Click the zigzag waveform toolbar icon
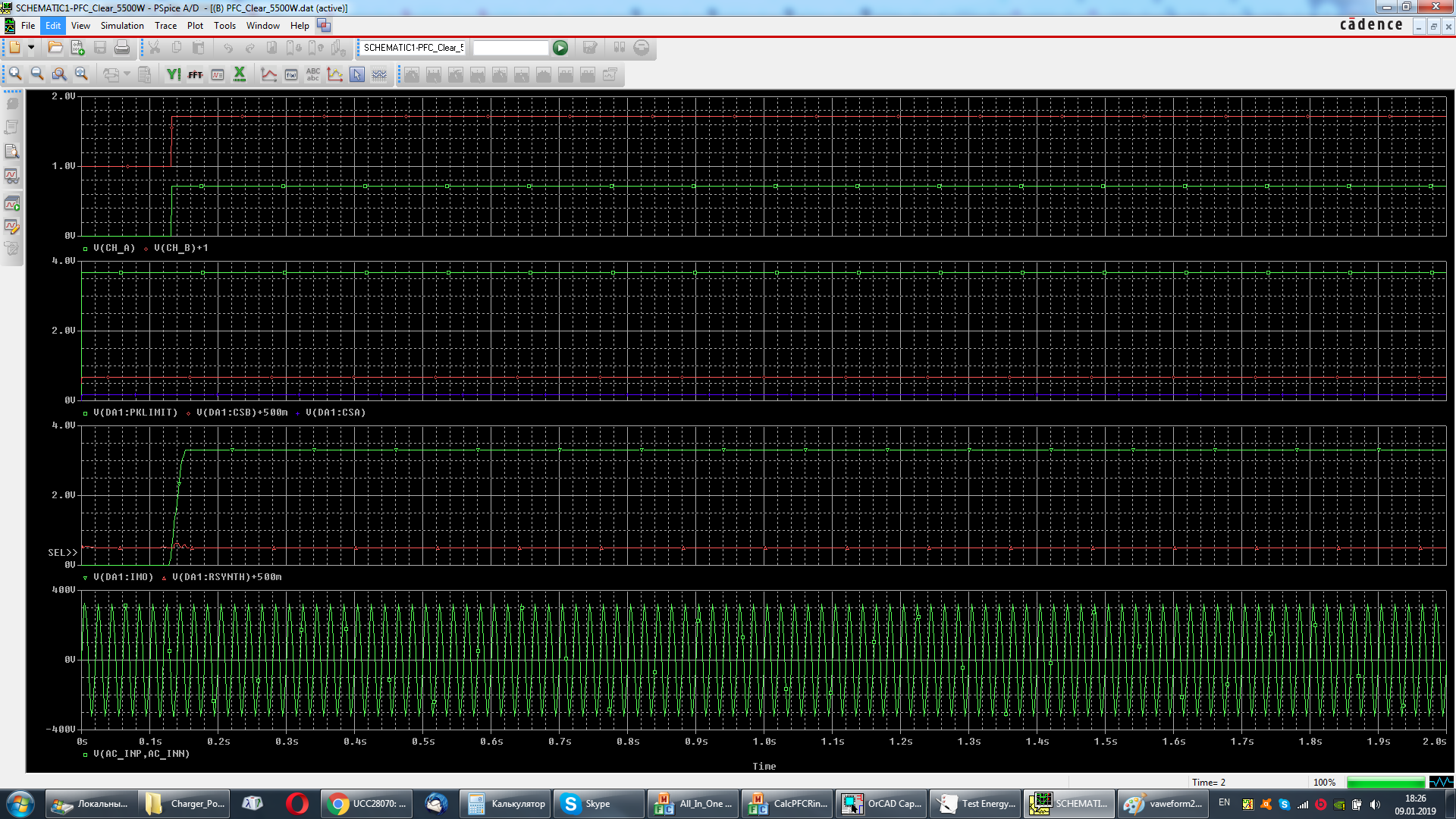1456x819 pixels. pyautogui.click(x=379, y=74)
